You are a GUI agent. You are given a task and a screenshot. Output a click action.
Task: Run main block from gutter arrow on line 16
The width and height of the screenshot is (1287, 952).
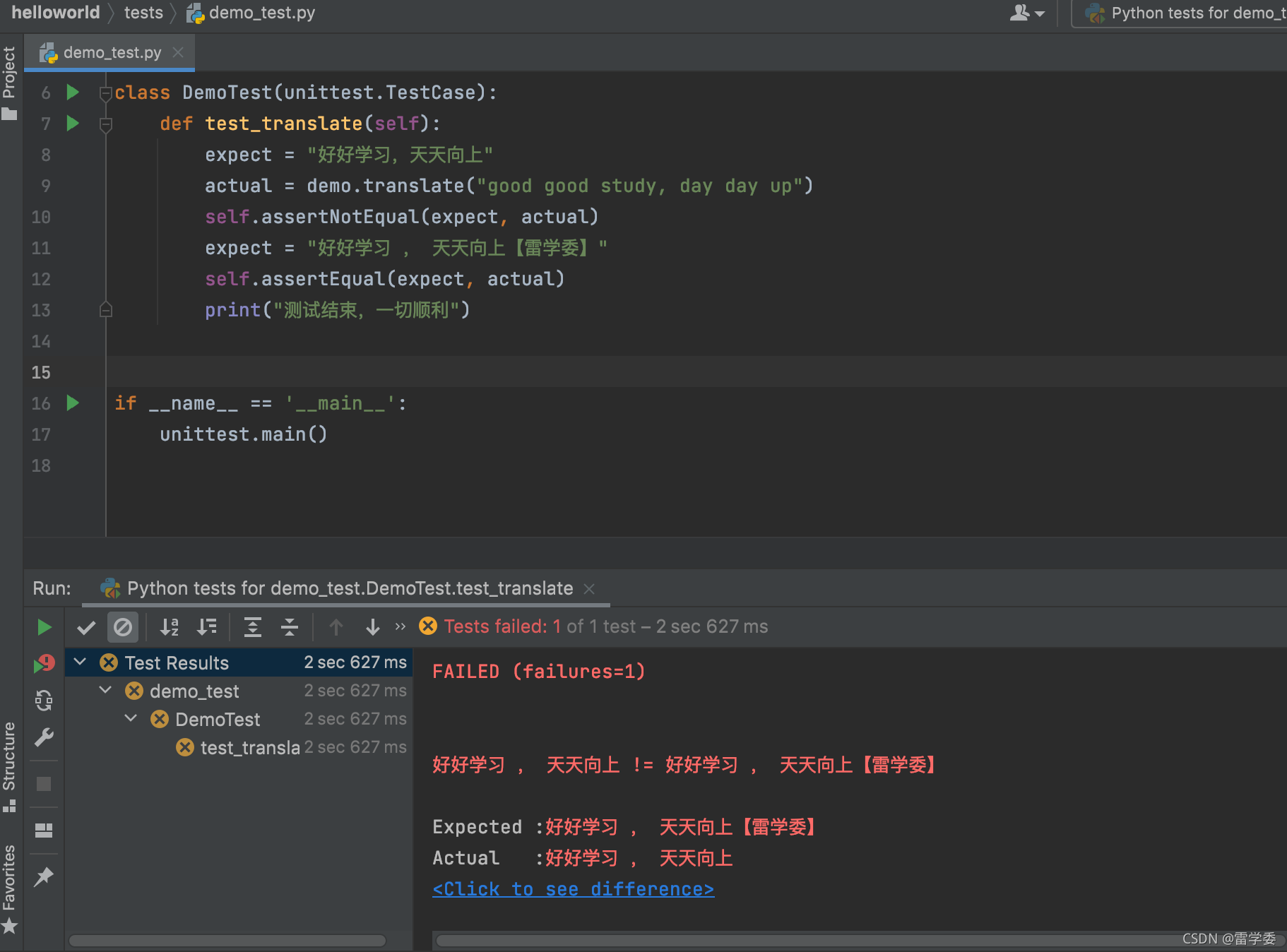(x=72, y=403)
